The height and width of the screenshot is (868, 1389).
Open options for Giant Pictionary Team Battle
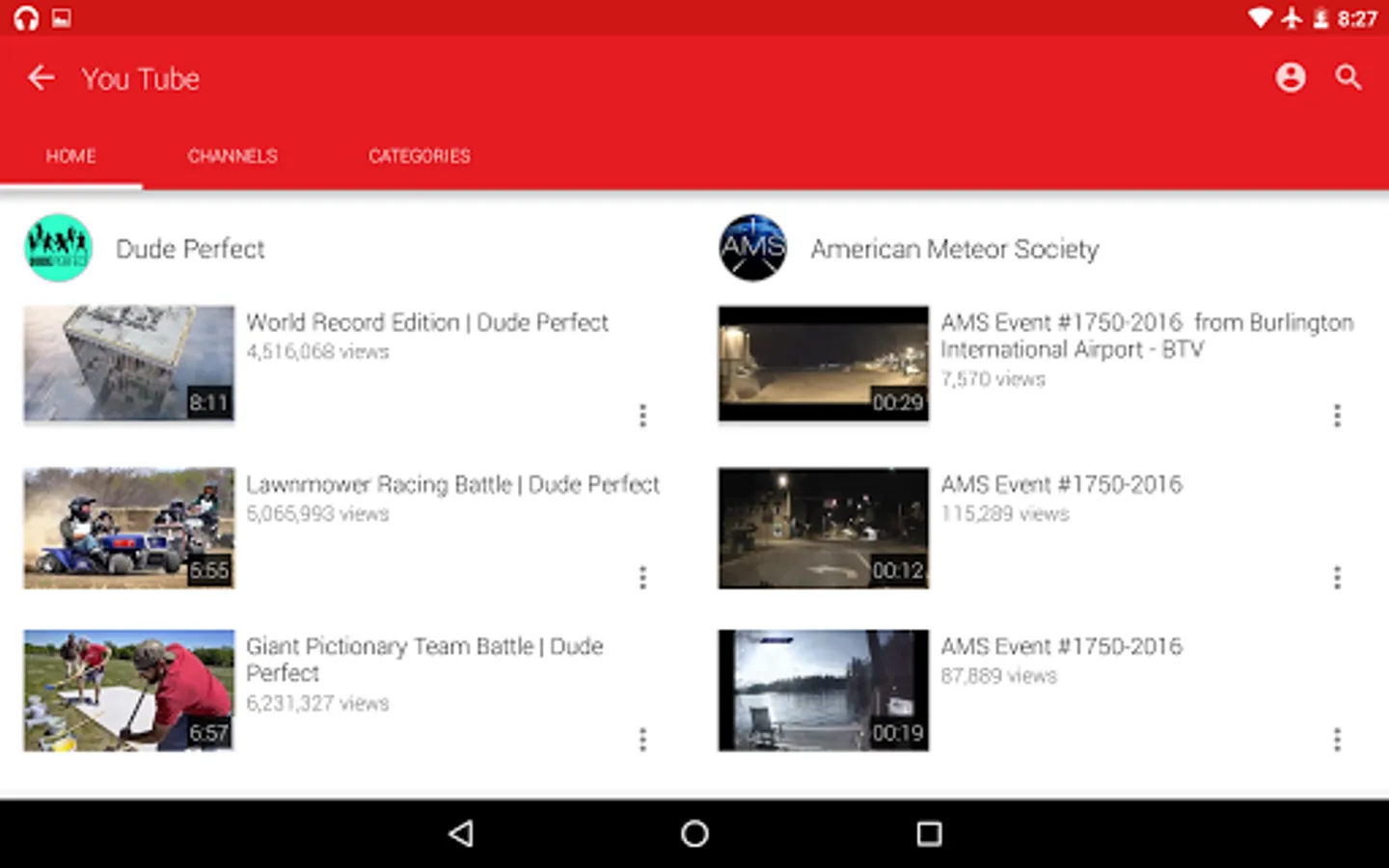point(642,739)
